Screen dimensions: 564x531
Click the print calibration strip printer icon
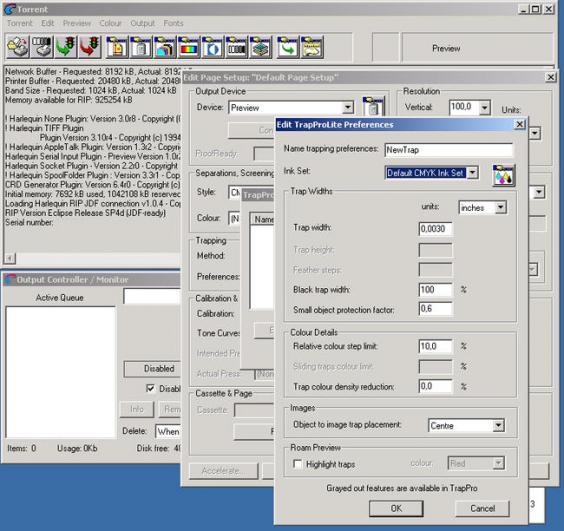click(42, 47)
